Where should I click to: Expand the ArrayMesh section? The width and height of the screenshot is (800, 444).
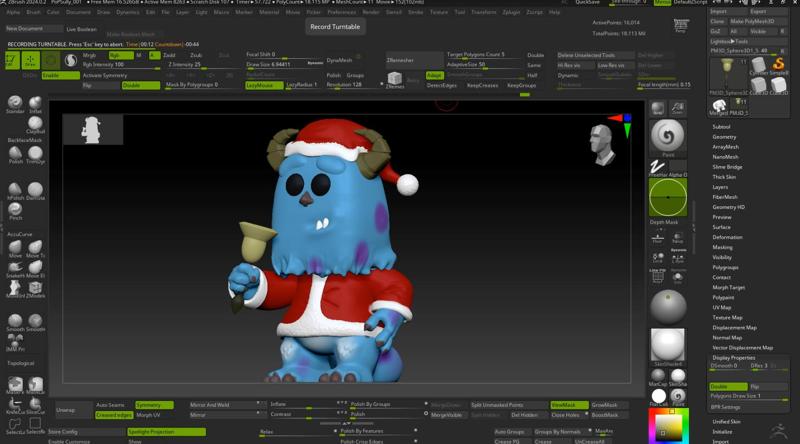click(726, 147)
